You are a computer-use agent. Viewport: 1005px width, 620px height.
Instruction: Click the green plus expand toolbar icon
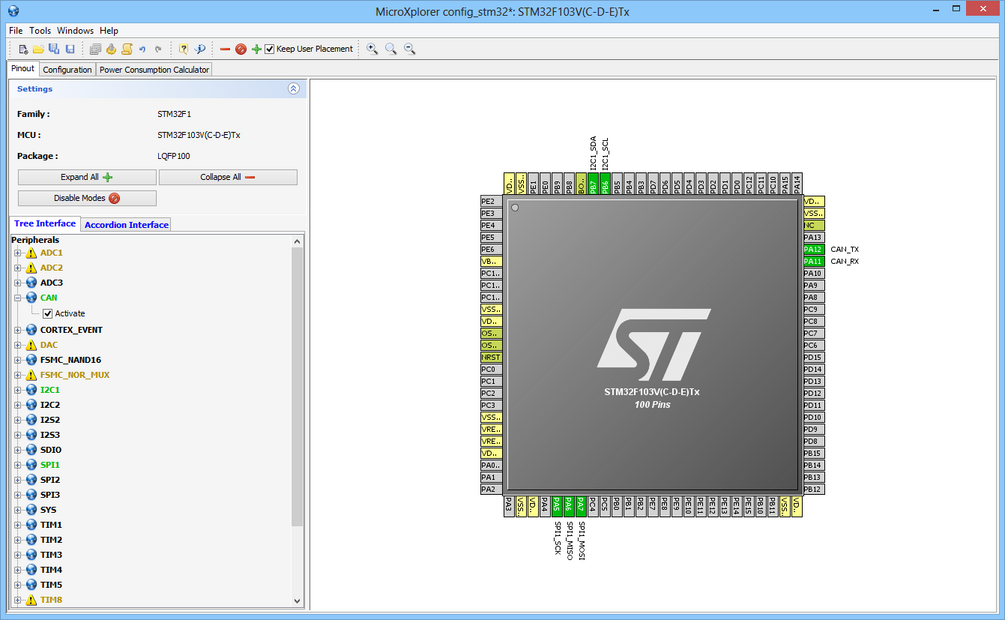[x=256, y=49]
